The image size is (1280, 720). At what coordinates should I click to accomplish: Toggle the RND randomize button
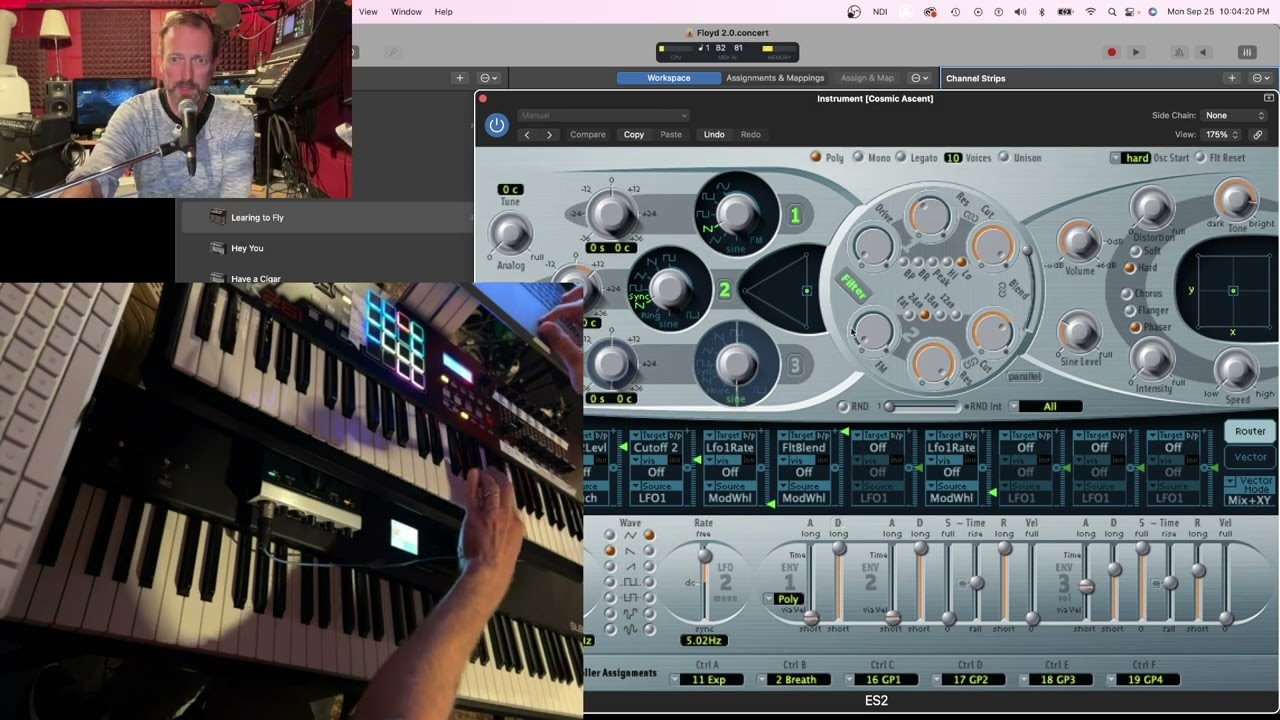pos(844,406)
